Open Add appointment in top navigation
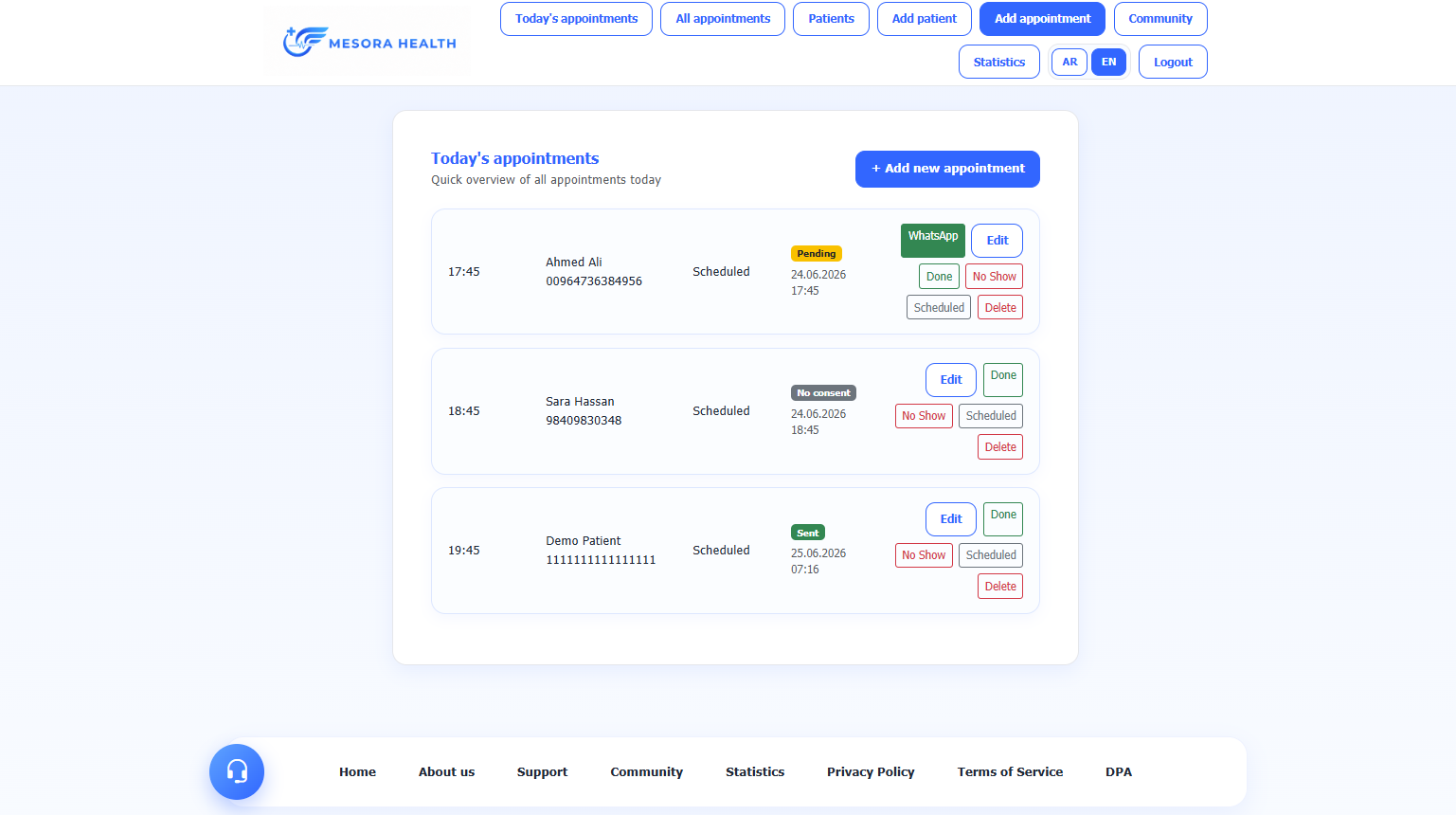Image resolution: width=1456 pixels, height=815 pixels. pos(1042,19)
